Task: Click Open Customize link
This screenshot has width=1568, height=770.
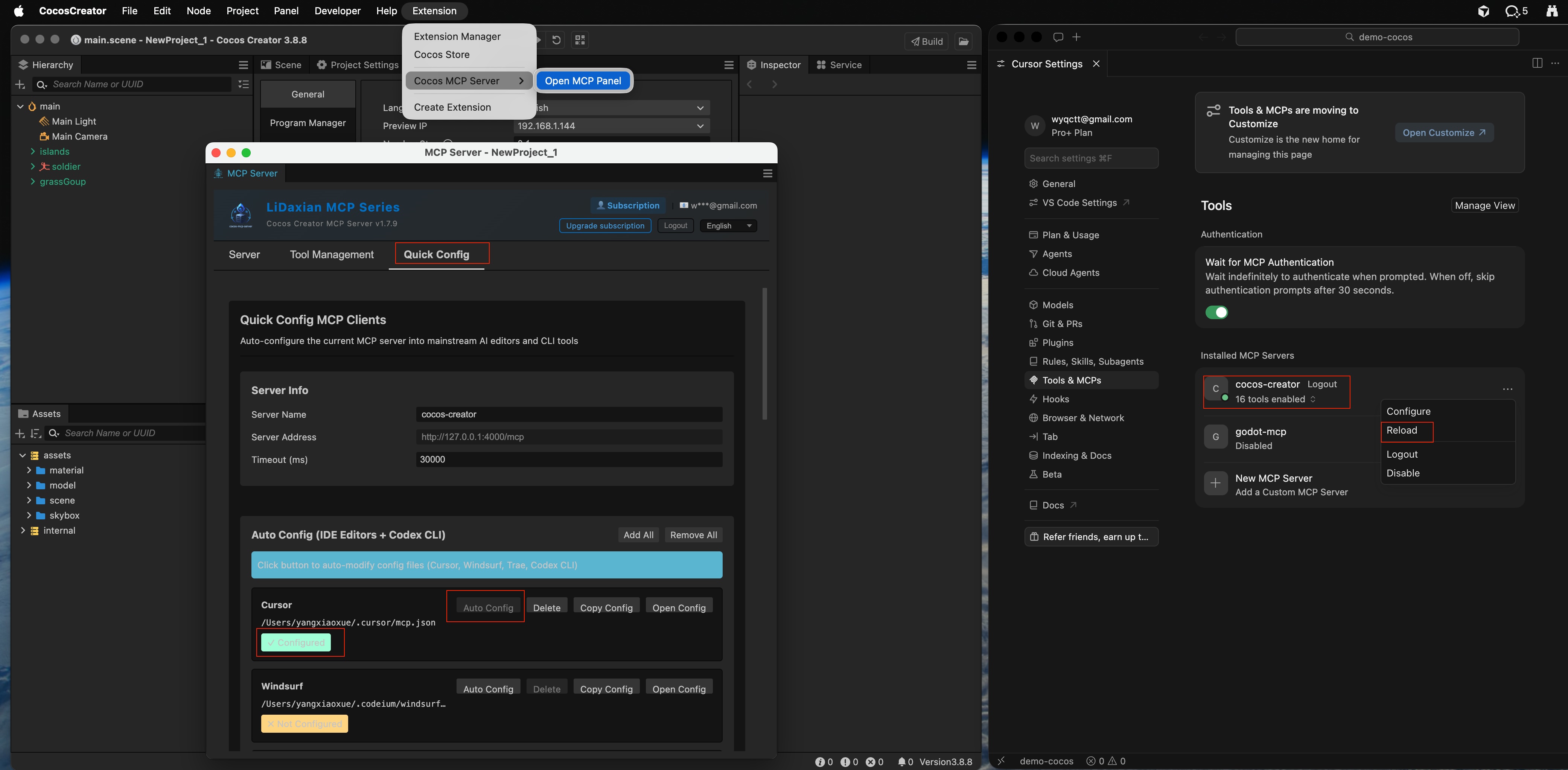Action: 1444,133
